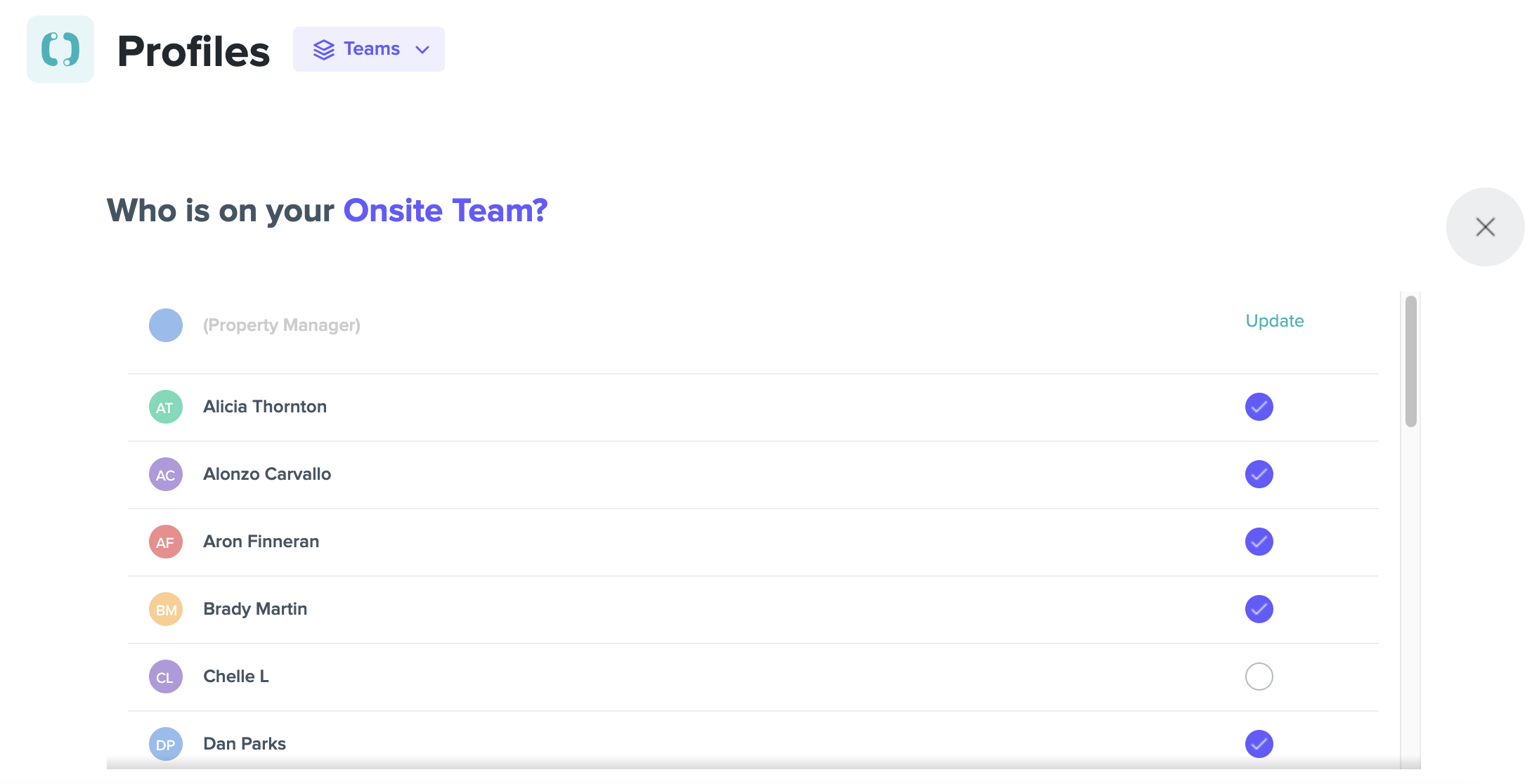Image resolution: width=1539 pixels, height=784 pixels.
Task: Click the team list scrollbar thumb
Action: [x=1410, y=361]
